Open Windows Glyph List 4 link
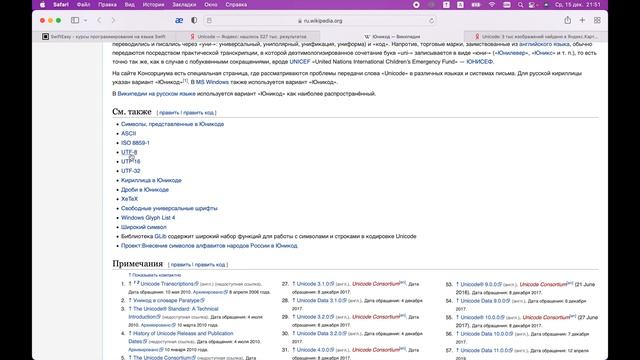The image size is (640, 360). (x=148, y=218)
